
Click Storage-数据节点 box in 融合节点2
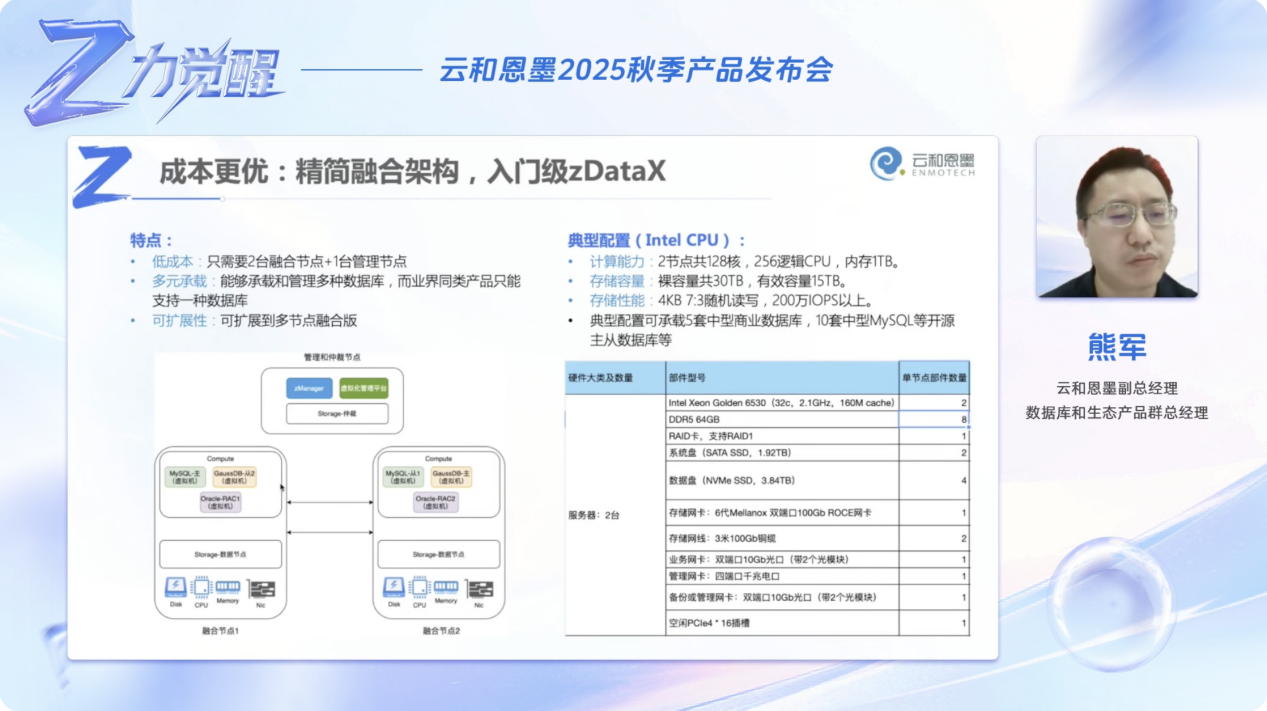click(x=439, y=553)
